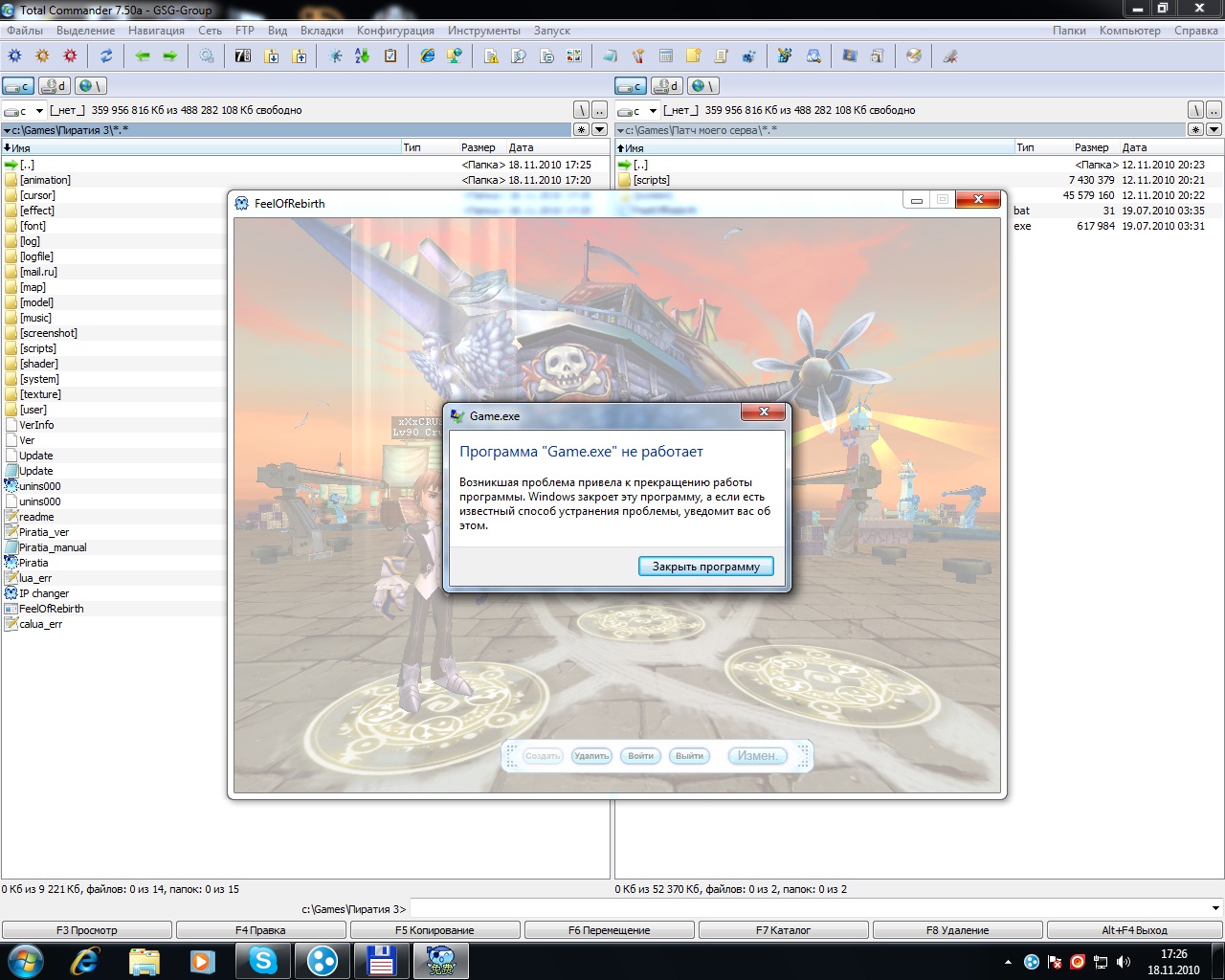Select [animation] folder in left panel
The image size is (1225, 980).
pyautogui.click(x=45, y=180)
